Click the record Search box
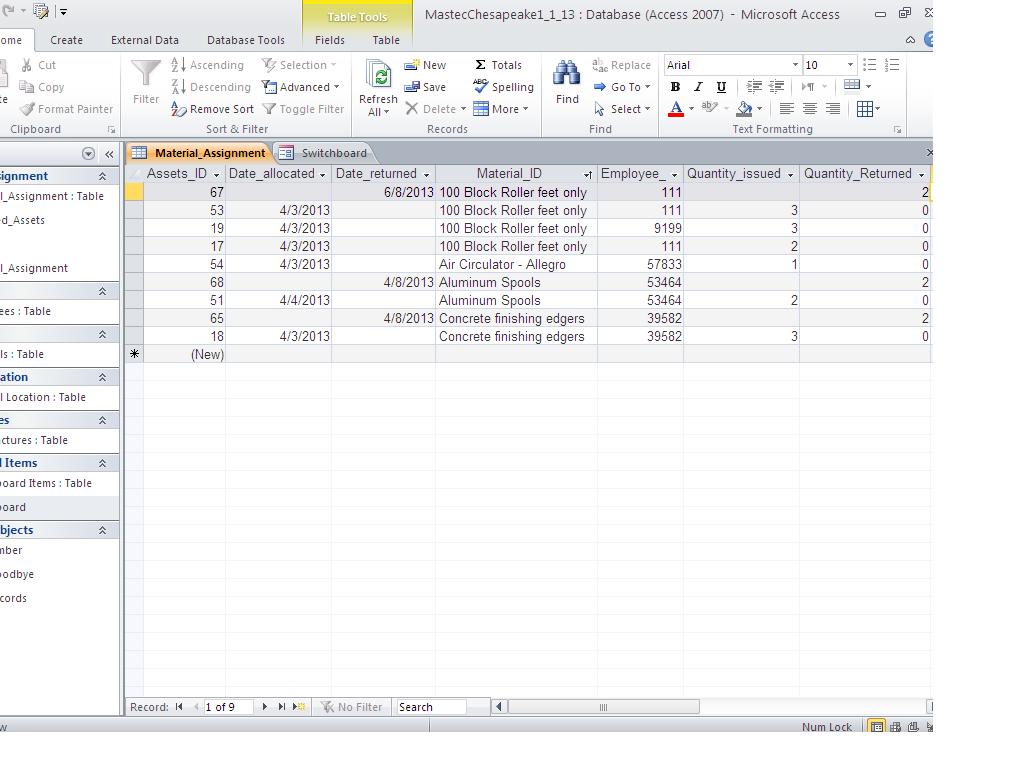This screenshot has height=768, width=1024. 431,707
